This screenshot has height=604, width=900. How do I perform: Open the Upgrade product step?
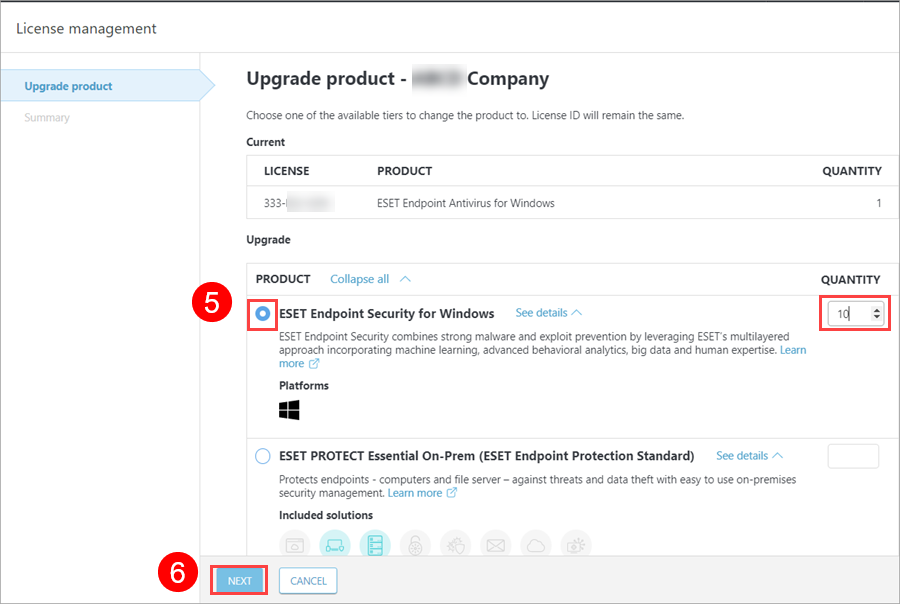tap(68, 86)
